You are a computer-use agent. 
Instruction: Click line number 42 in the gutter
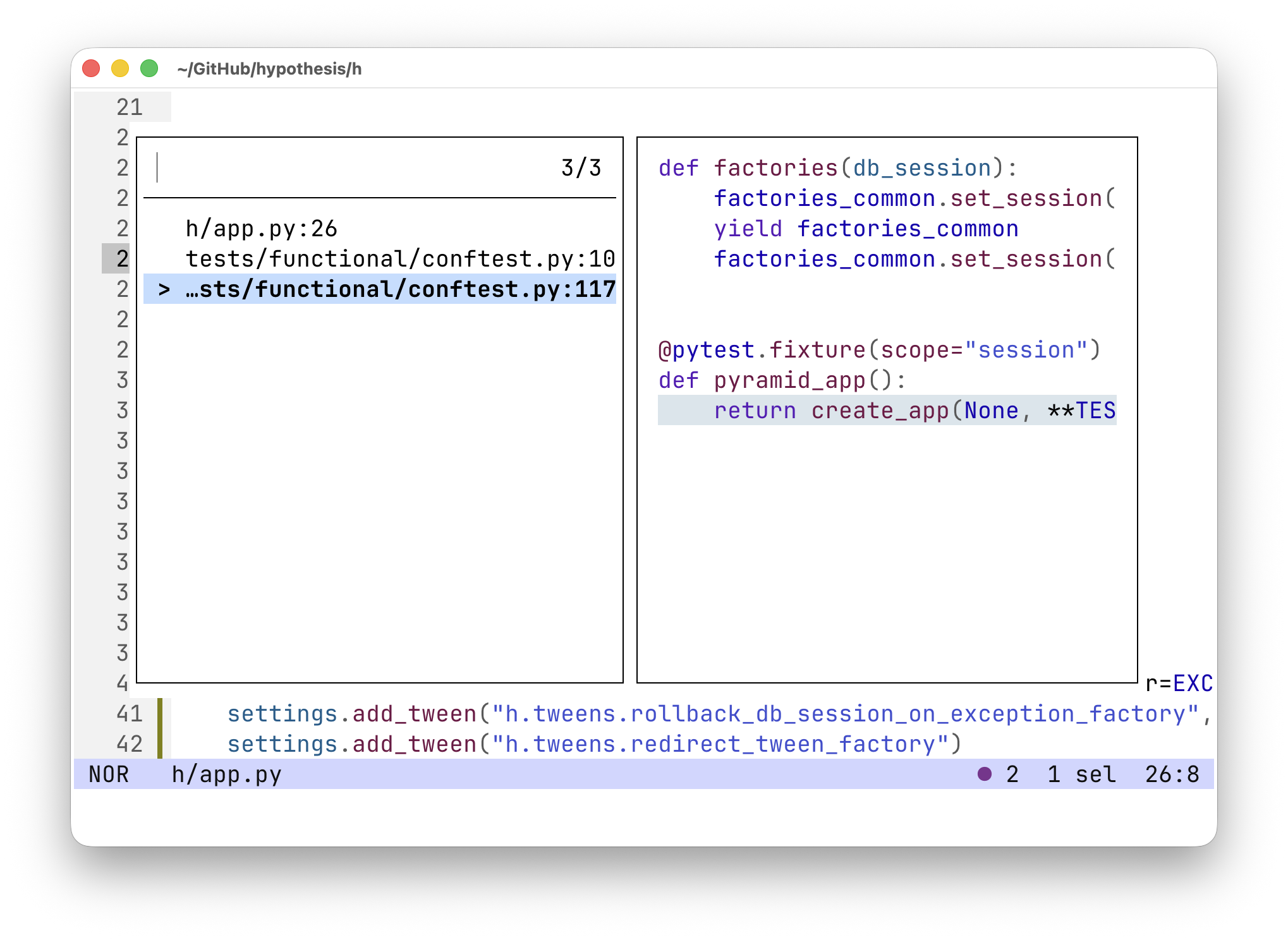[x=128, y=744]
